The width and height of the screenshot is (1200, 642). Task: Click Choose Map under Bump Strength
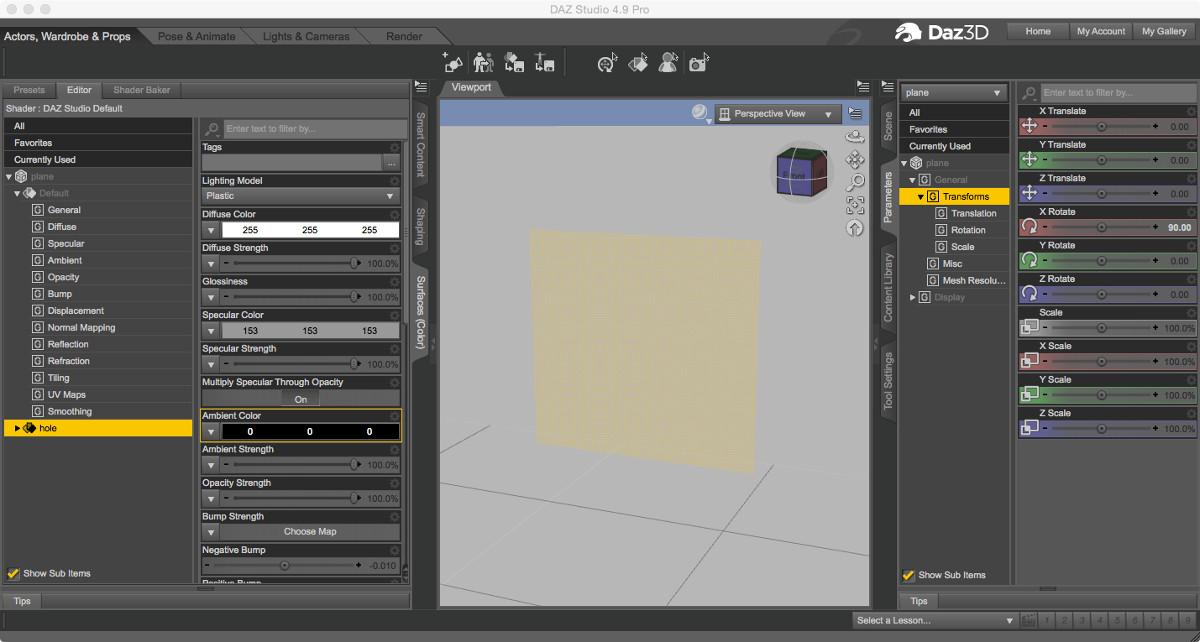point(310,532)
